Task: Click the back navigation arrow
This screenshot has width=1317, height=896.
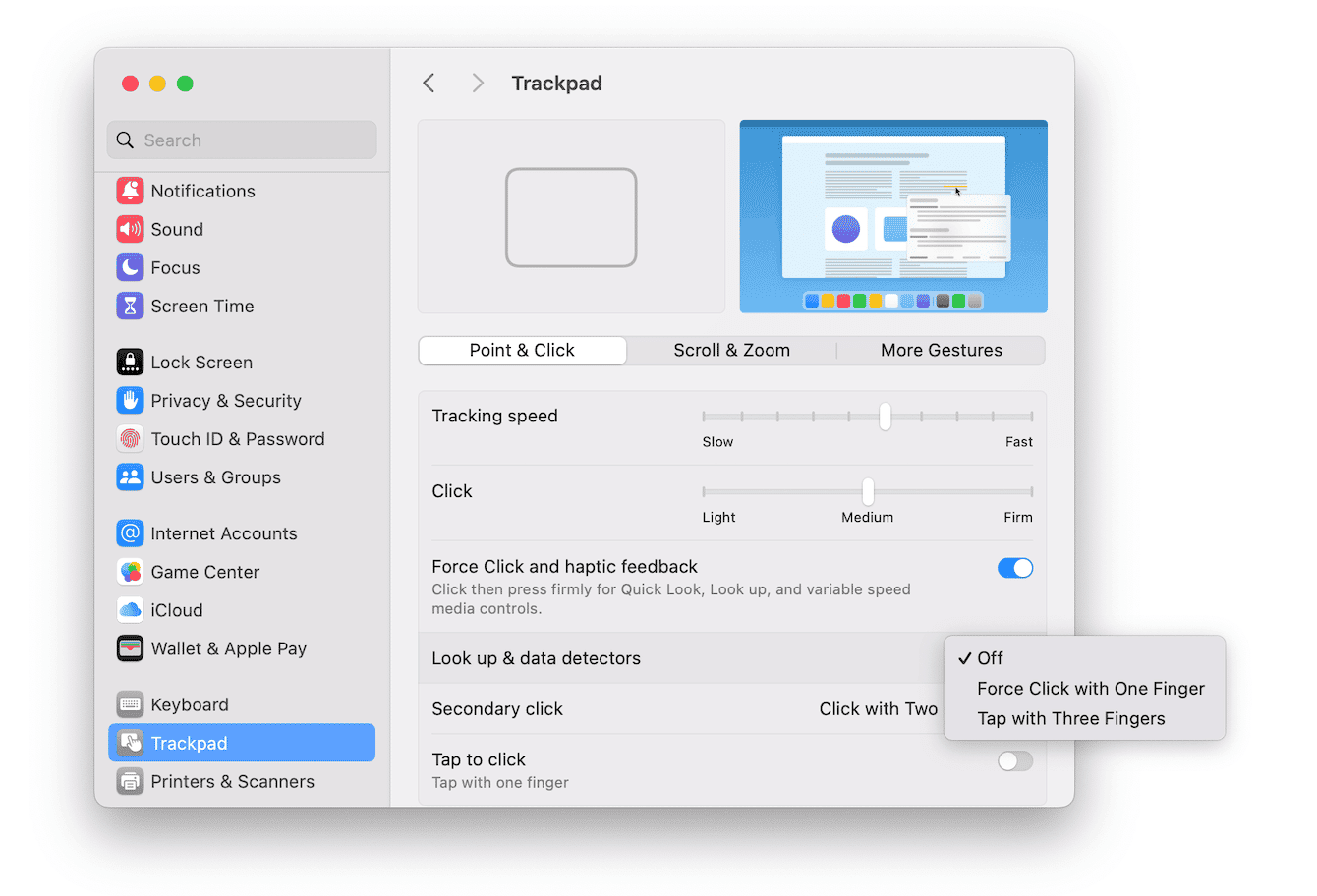Action: click(x=429, y=83)
